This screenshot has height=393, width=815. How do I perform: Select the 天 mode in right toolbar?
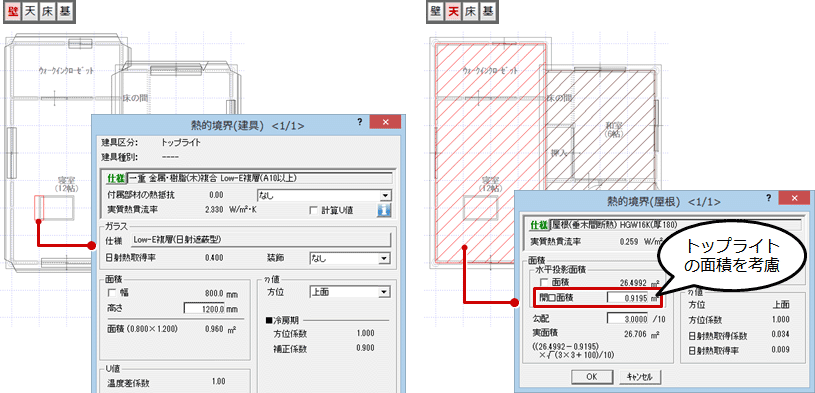[x=453, y=11]
